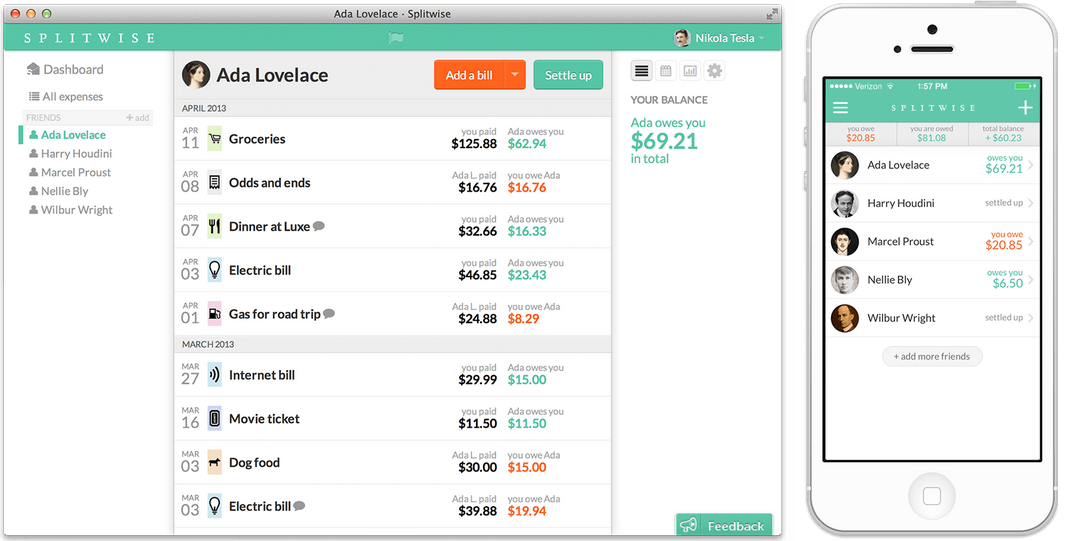Tap Nellie Bly name on phone
Viewport: 1069px width, 541px height.
click(x=890, y=279)
